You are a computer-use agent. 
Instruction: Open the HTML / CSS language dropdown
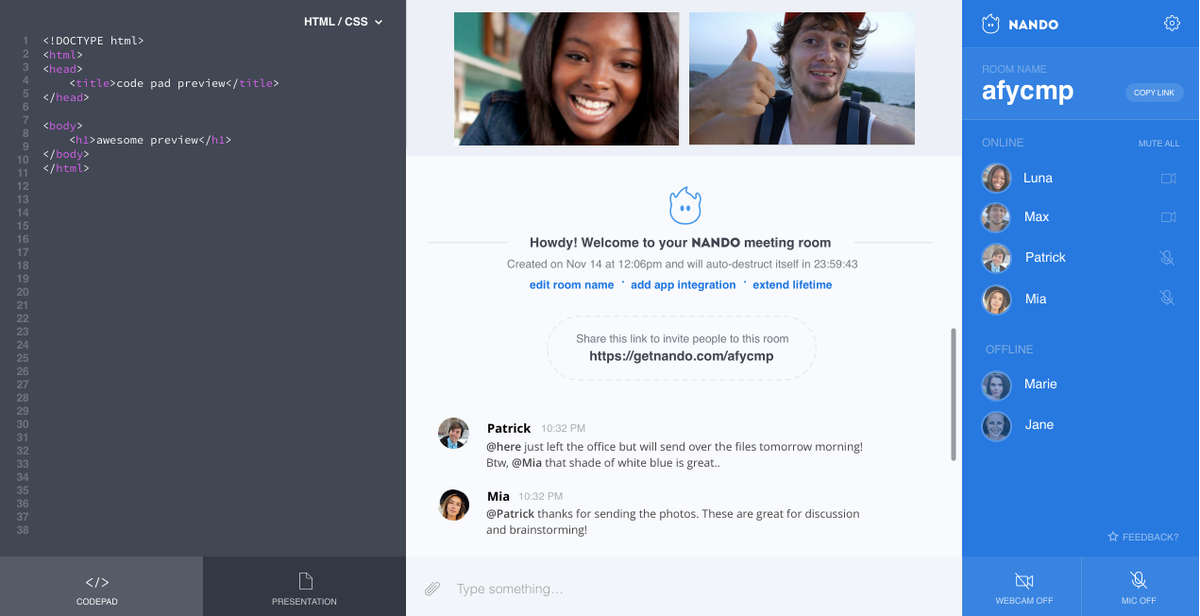pos(343,21)
